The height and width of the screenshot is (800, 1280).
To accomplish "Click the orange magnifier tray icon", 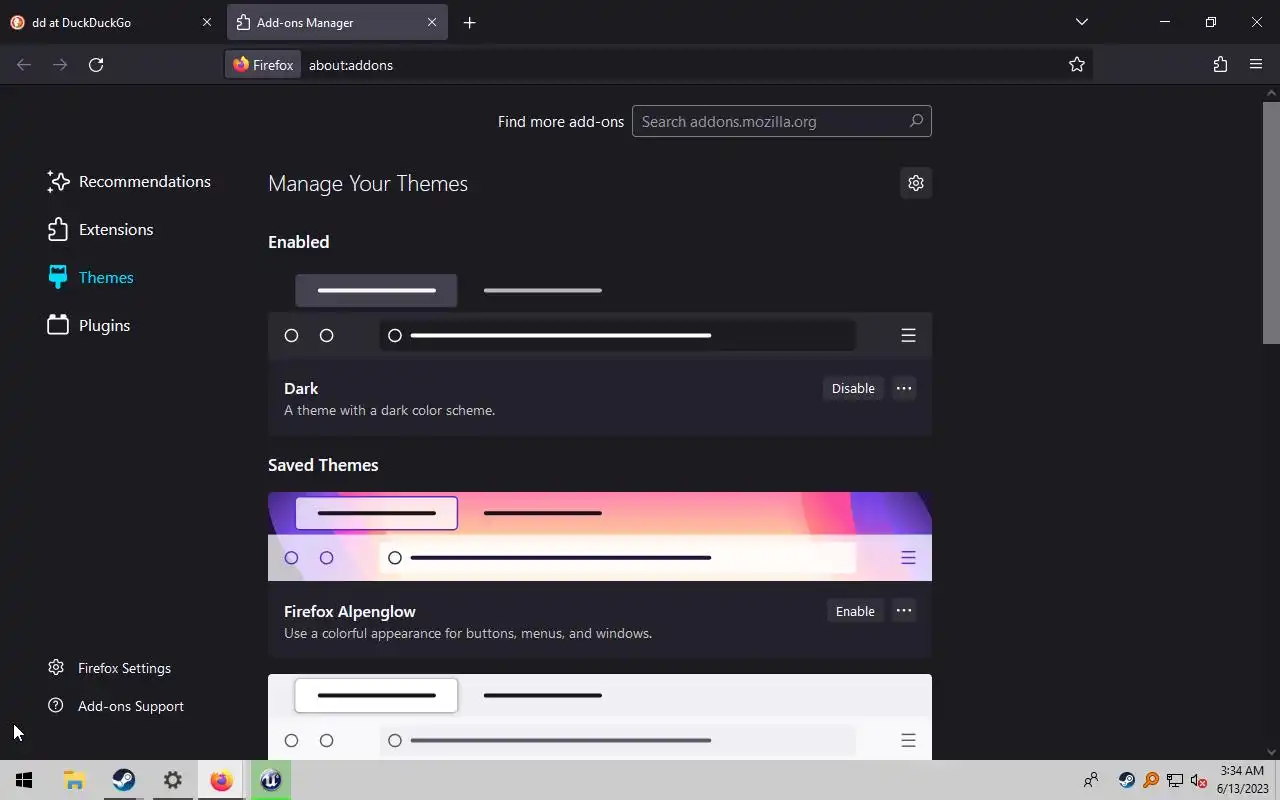I will point(1151,780).
